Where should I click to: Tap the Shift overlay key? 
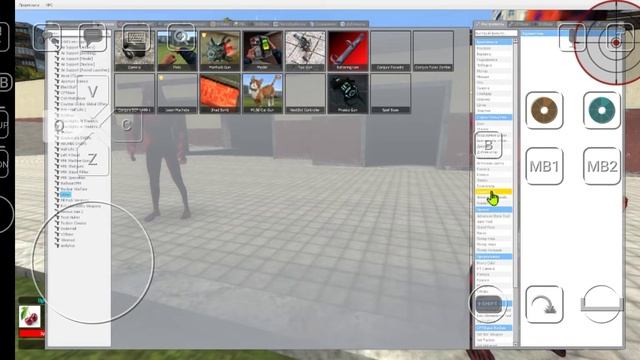pos(488,303)
